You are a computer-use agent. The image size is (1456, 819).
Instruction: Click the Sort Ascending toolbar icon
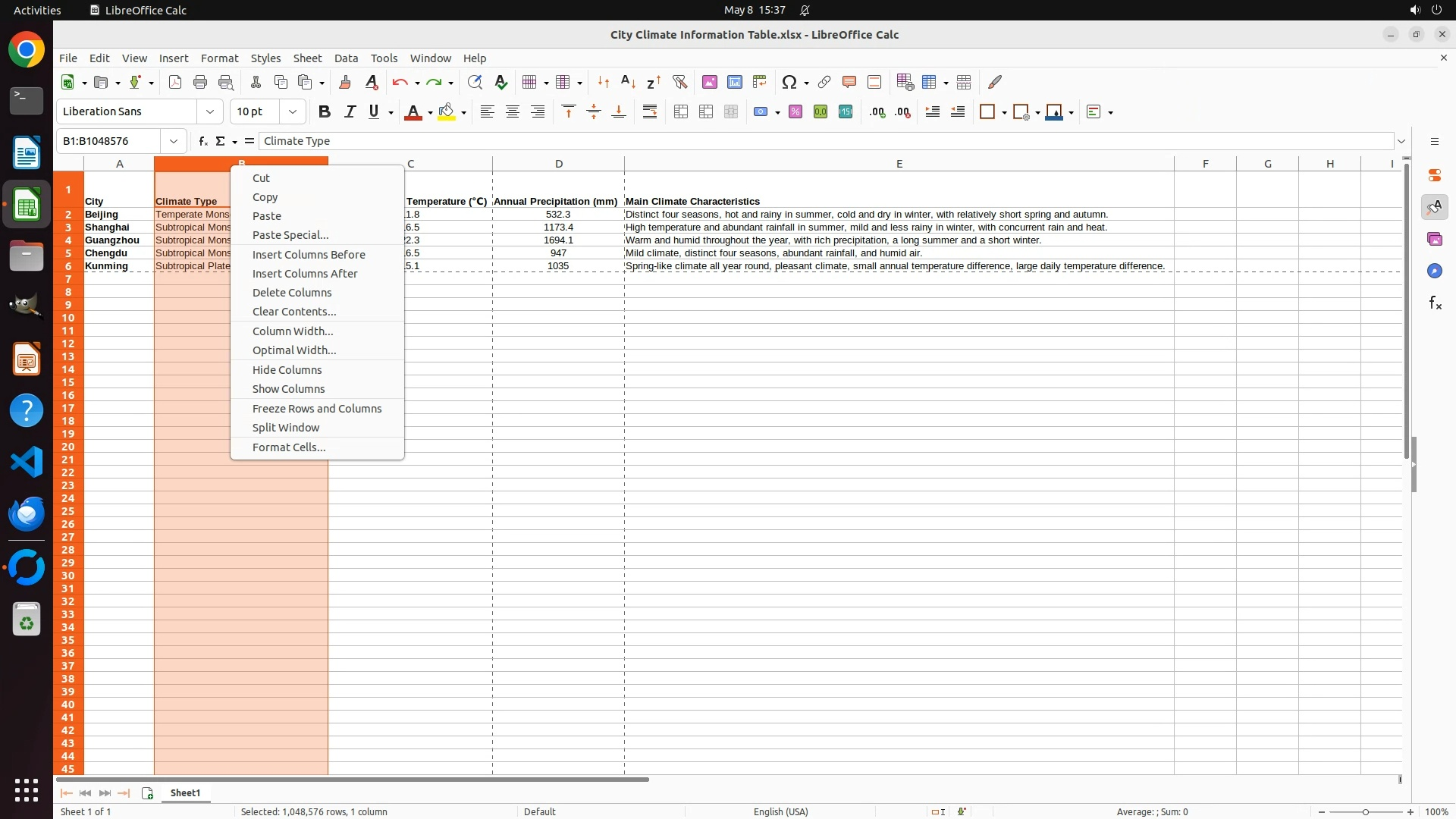[628, 82]
